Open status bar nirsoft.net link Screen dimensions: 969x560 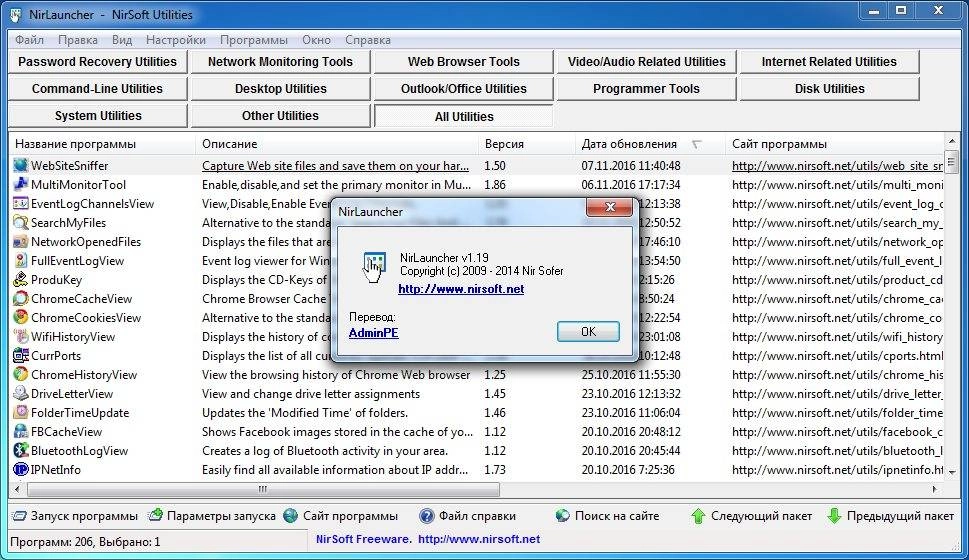point(479,539)
